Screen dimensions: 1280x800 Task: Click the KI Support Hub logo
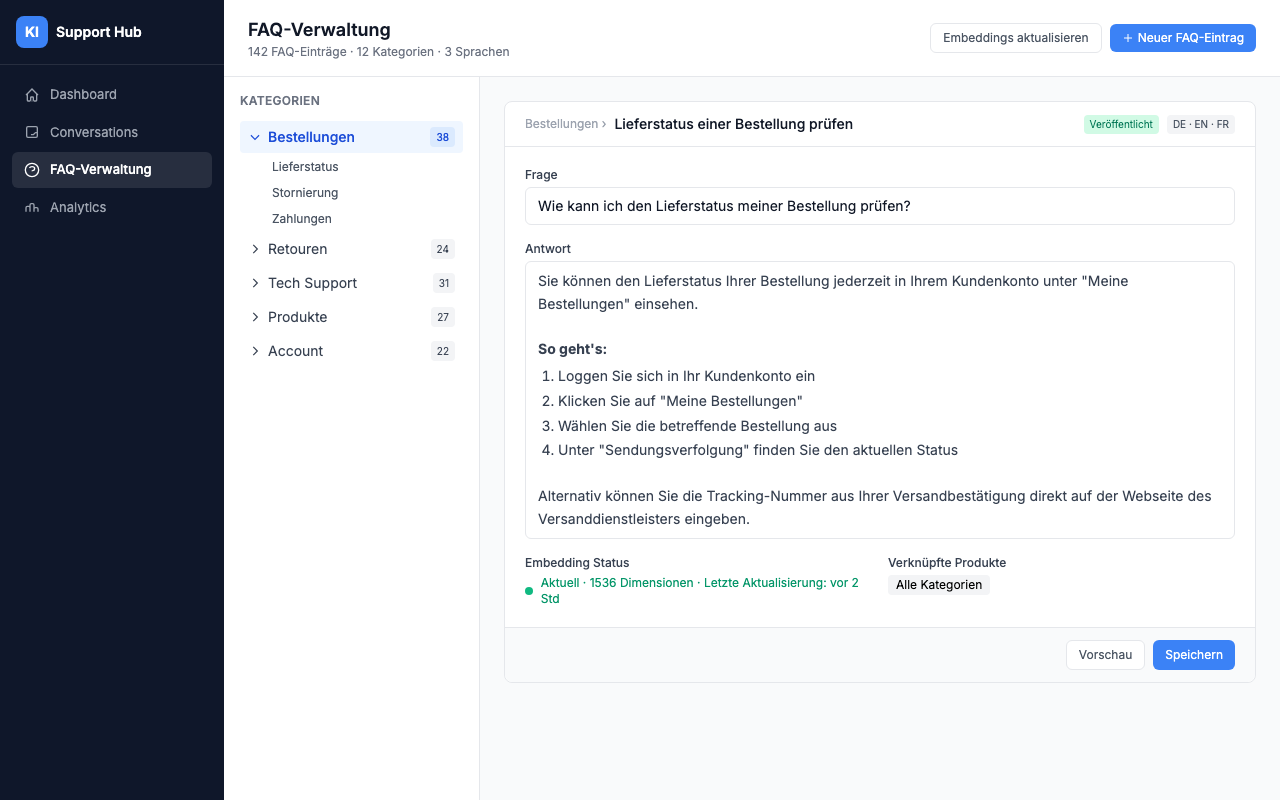[x=31, y=31]
